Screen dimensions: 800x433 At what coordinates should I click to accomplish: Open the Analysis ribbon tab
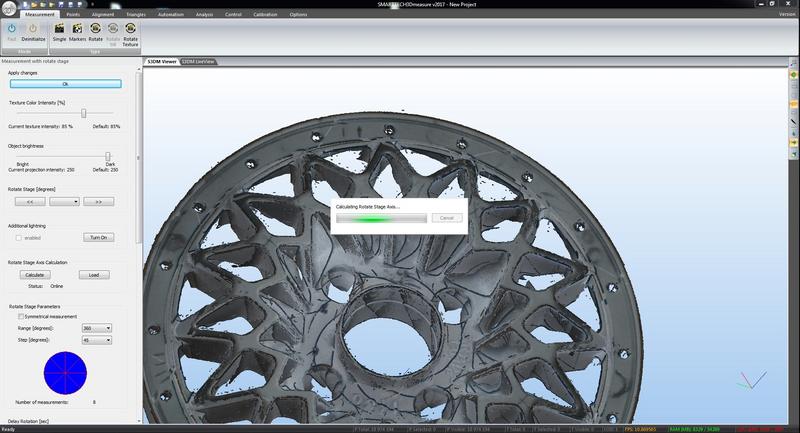204,14
